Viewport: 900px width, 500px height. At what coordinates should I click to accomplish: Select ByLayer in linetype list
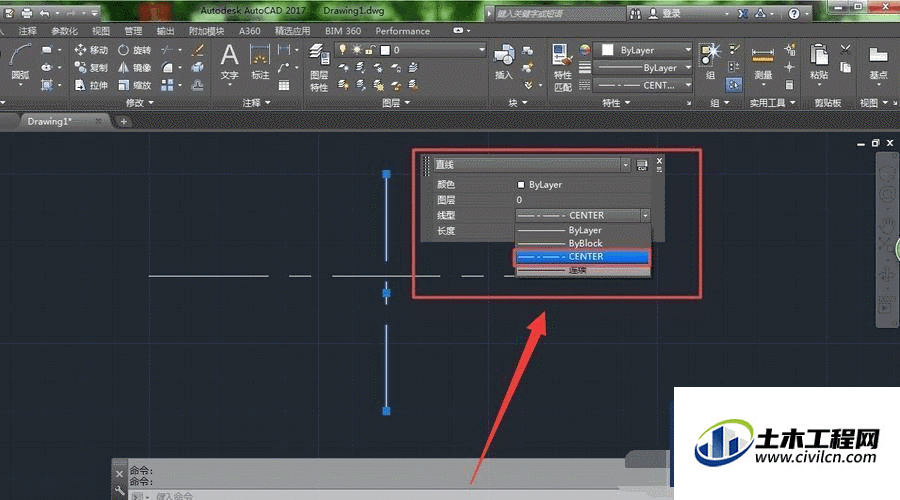click(583, 230)
